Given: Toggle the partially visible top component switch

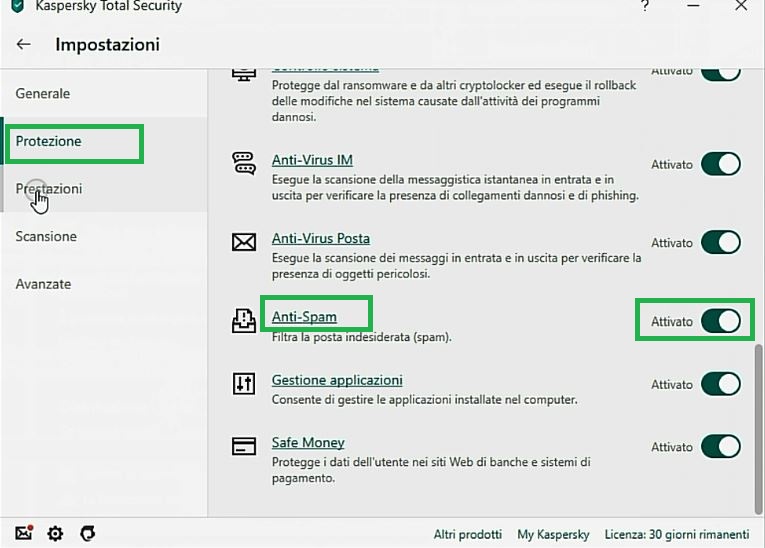Looking at the screenshot, I should (721, 75).
